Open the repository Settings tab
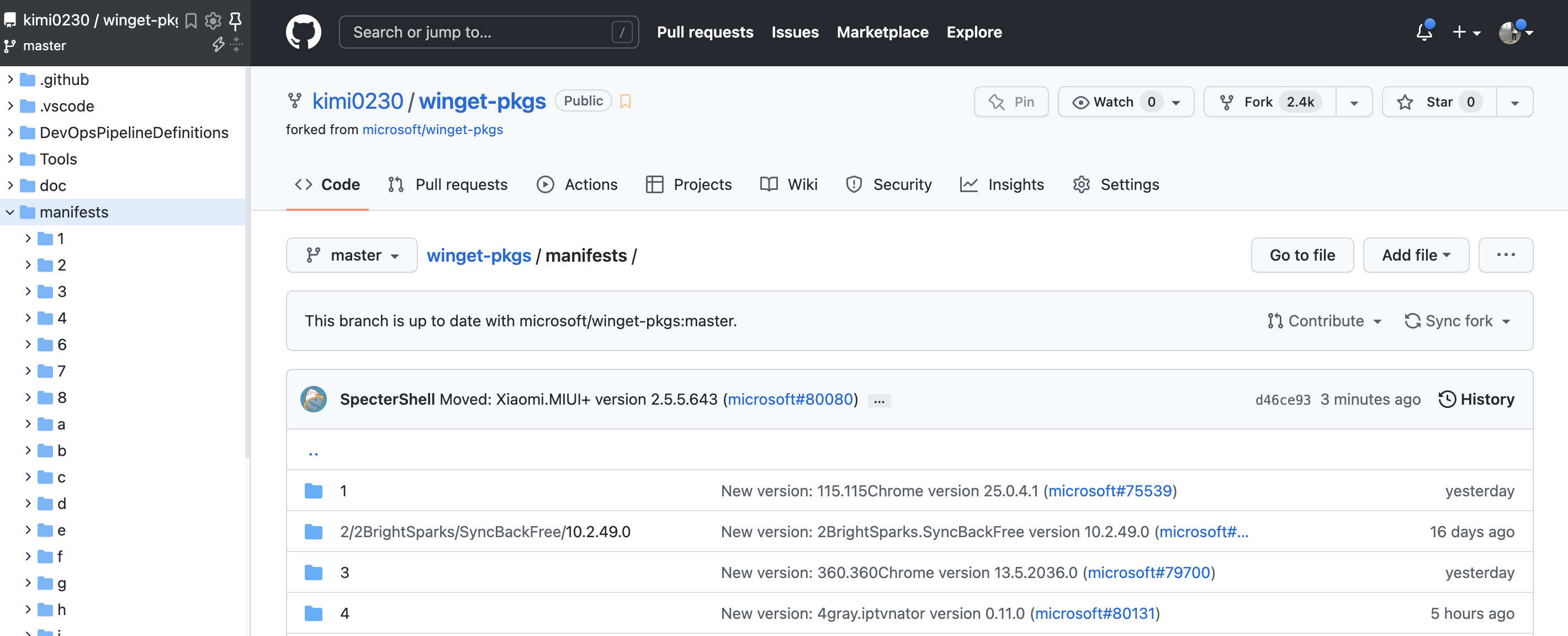 pos(1116,184)
